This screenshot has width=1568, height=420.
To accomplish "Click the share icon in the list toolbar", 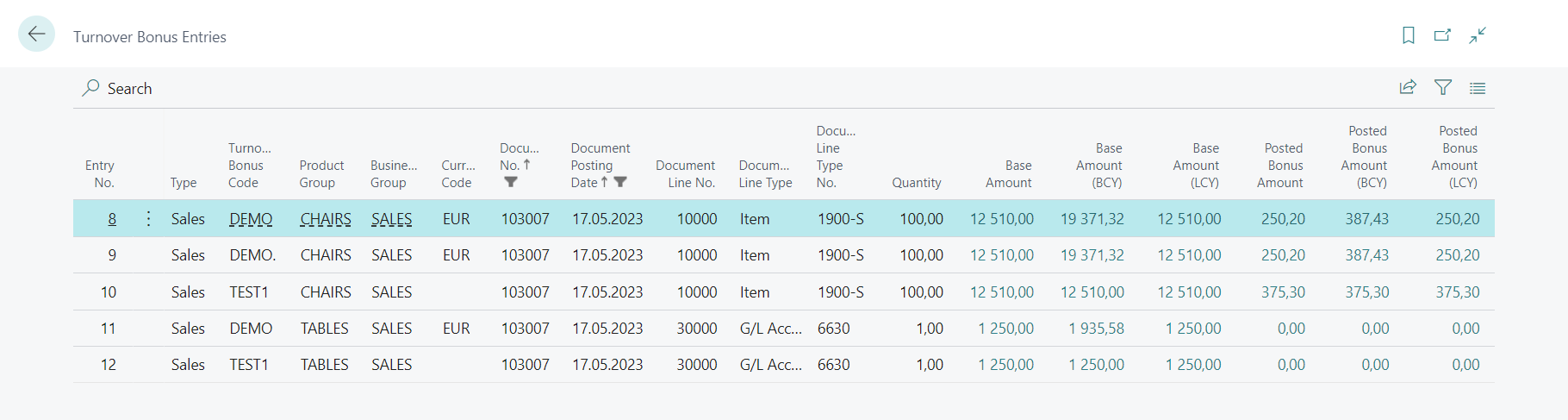I will click(1408, 87).
